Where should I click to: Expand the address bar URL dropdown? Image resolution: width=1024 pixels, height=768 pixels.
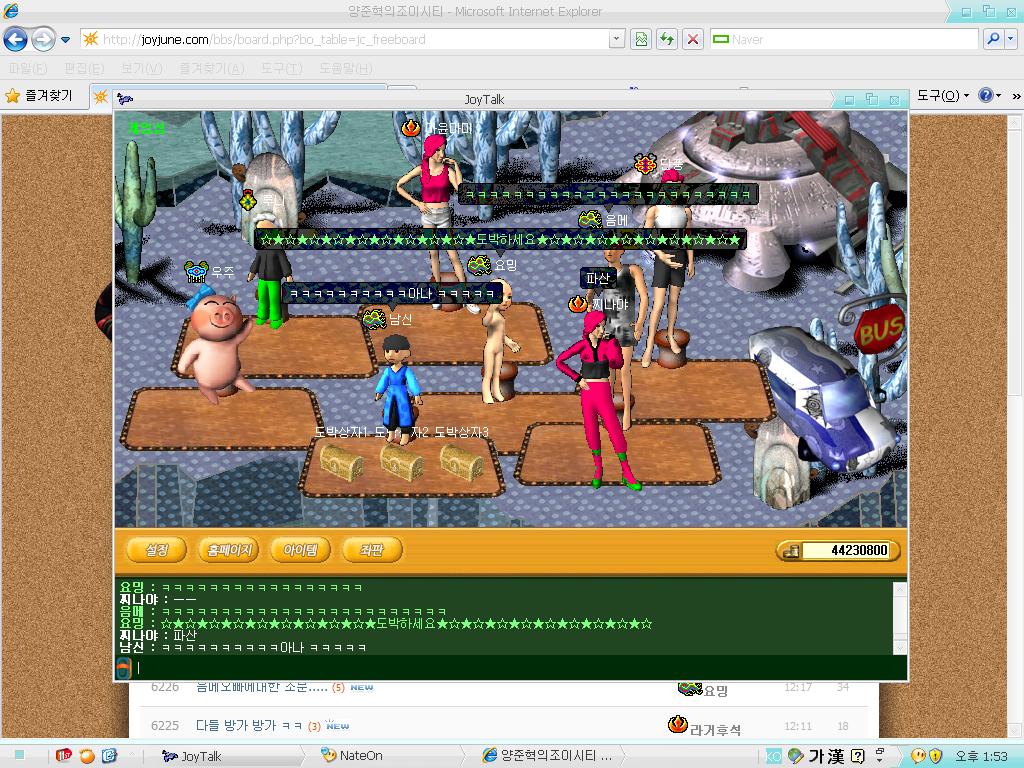tap(616, 39)
